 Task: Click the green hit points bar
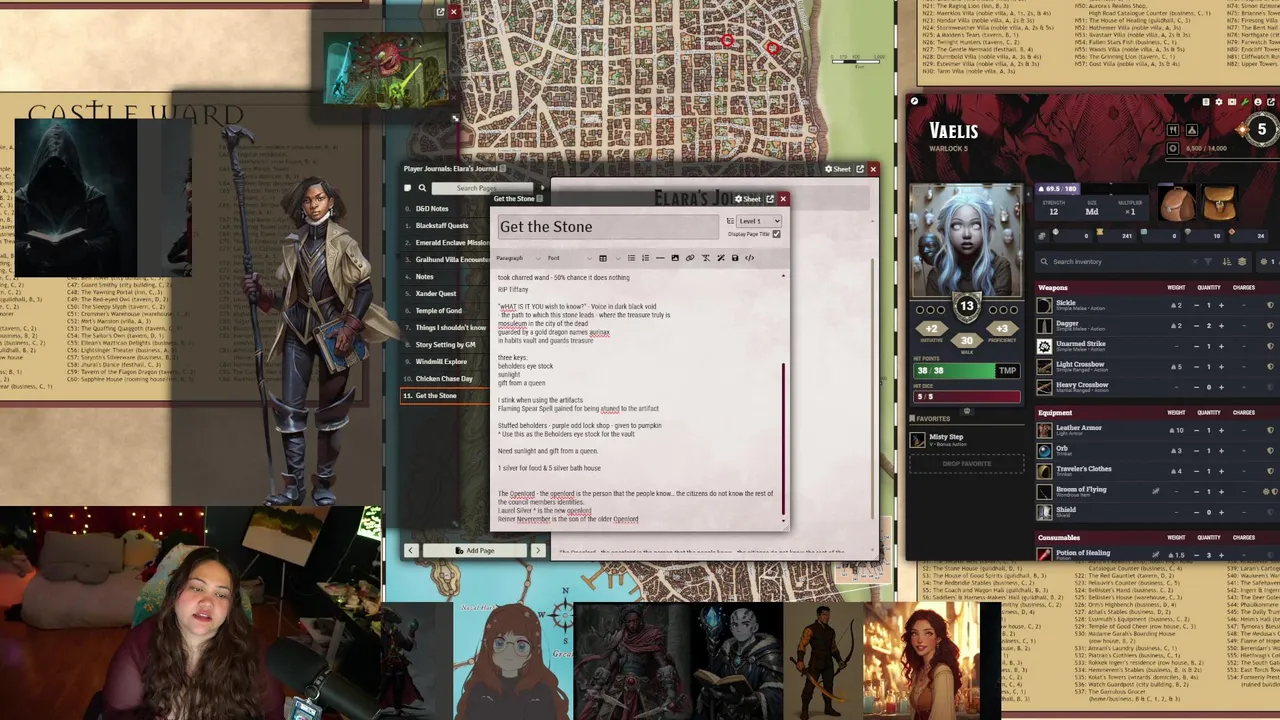point(954,370)
